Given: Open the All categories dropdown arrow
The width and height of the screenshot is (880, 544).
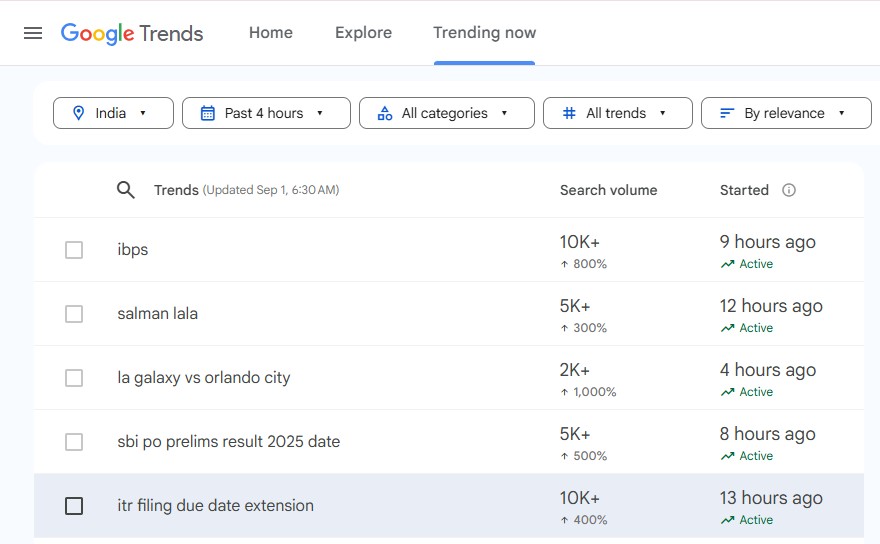Looking at the screenshot, I should 504,113.
